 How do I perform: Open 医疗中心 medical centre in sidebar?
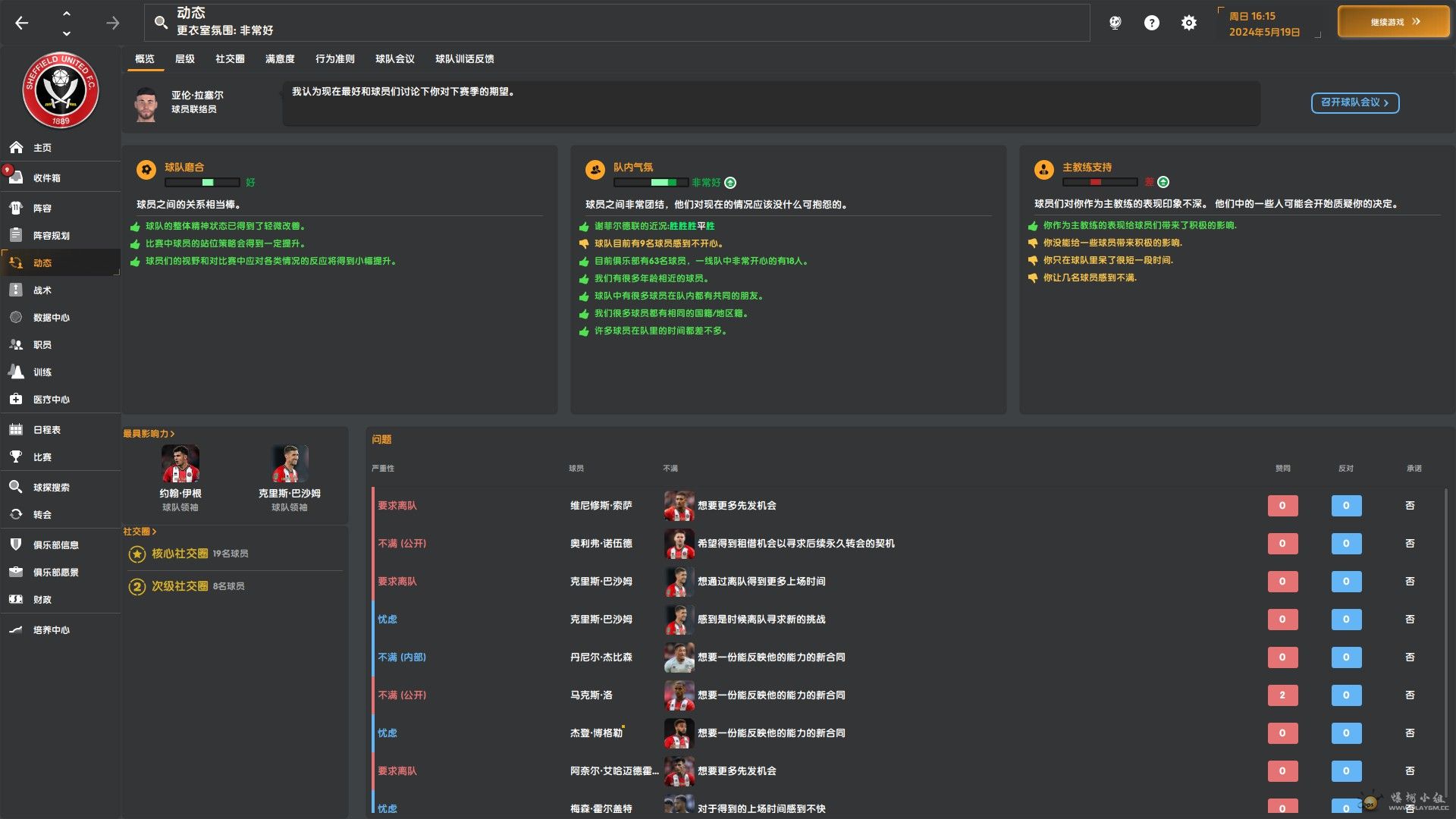(x=61, y=399)
